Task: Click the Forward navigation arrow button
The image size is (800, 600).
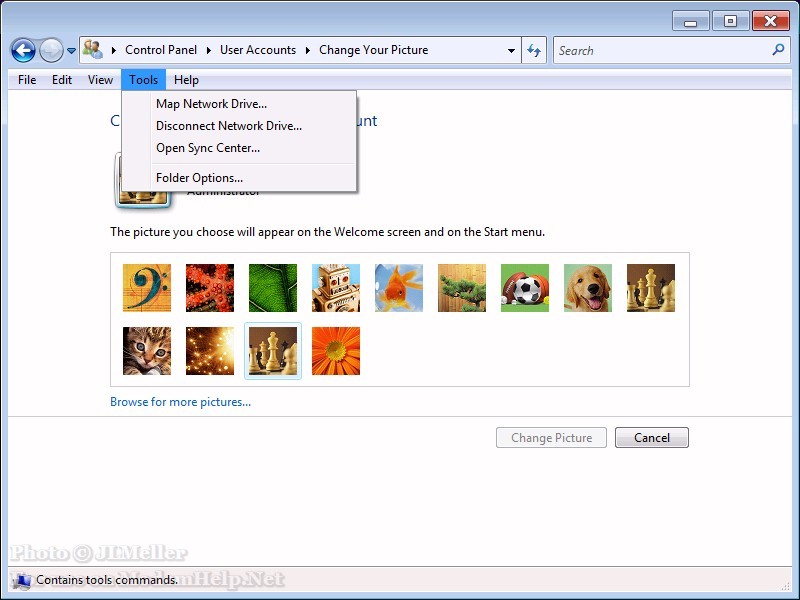Action: pos(52,51)
